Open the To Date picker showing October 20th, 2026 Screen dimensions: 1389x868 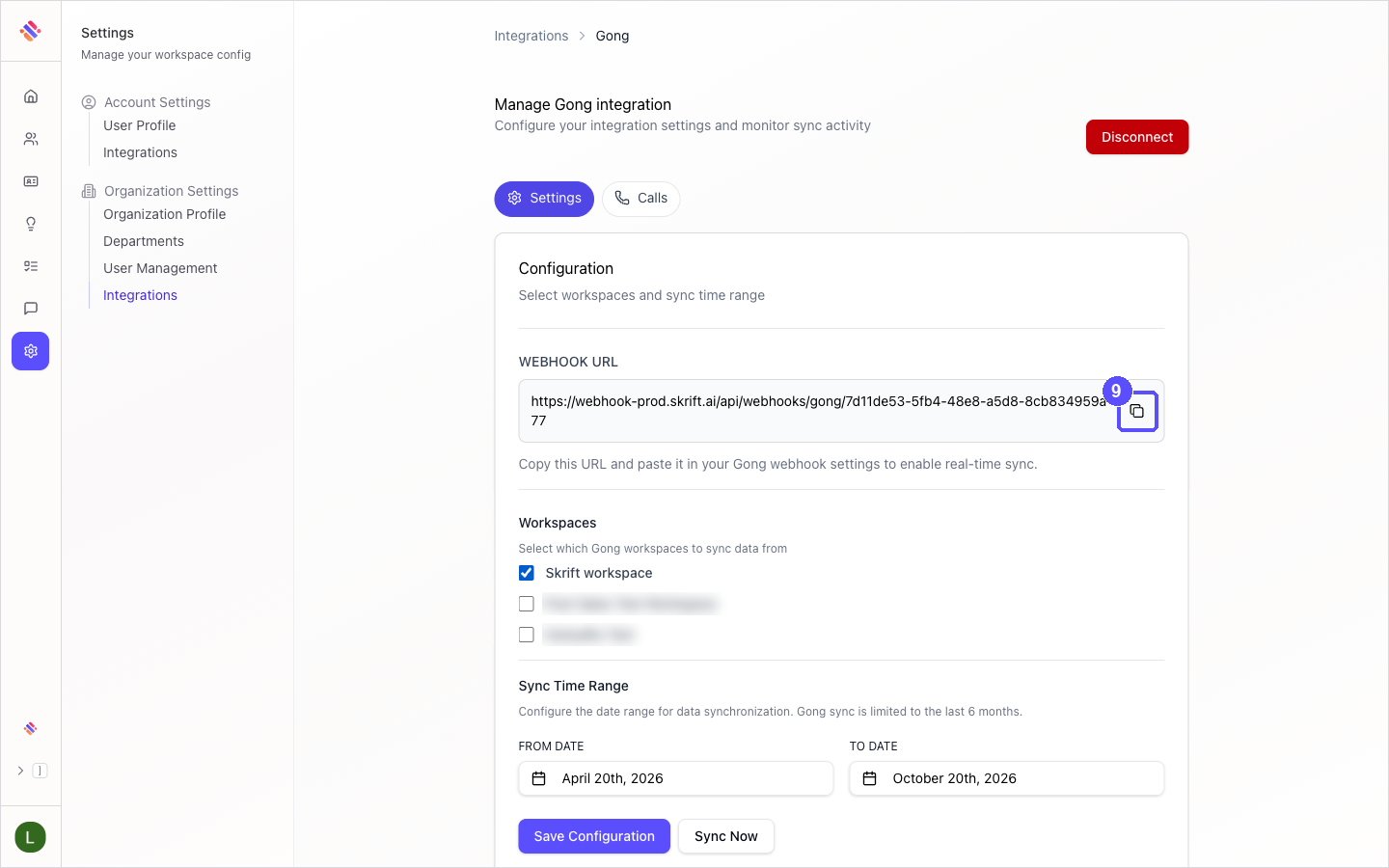click(x=1007, y=778)
